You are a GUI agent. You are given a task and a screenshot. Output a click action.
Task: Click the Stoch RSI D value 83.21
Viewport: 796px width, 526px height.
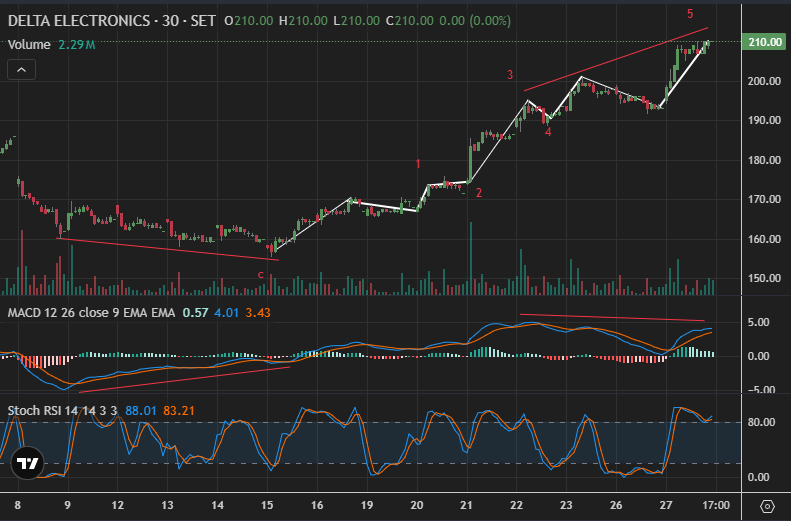click(x=180, y=413)
